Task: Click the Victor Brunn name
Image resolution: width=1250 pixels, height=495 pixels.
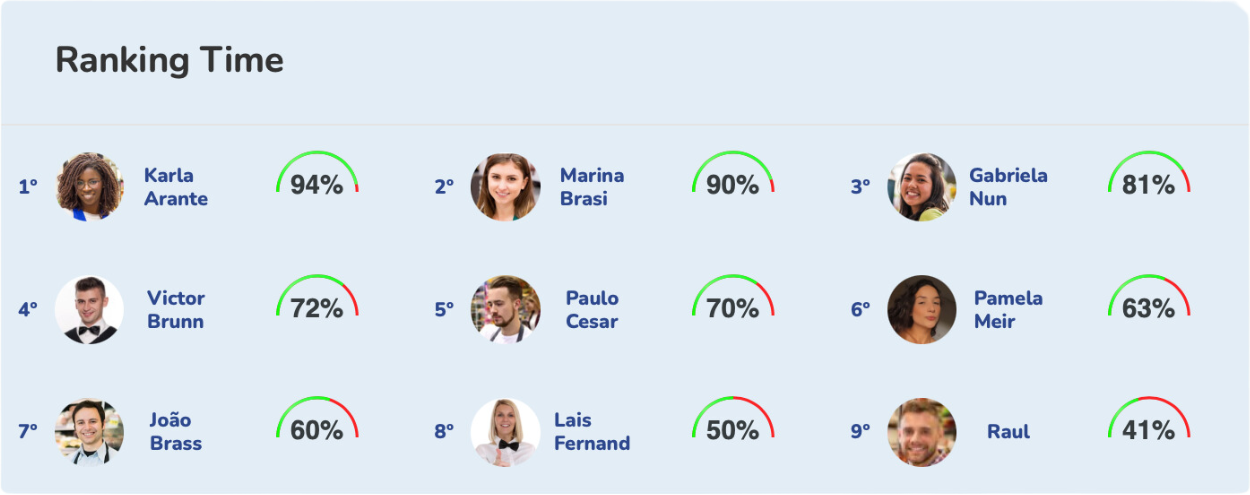Action: pos(176,310)
